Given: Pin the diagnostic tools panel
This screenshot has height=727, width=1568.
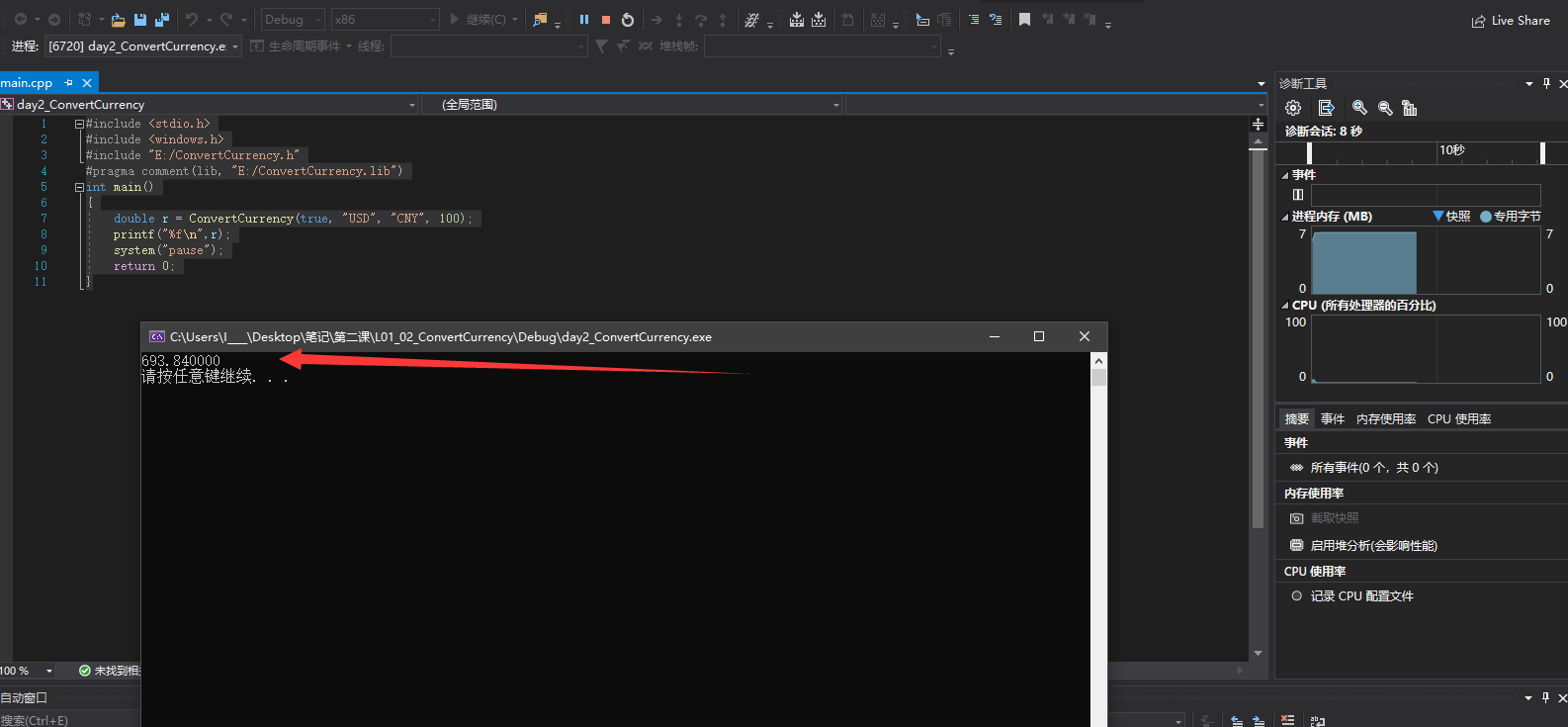Looking at the screenshot, I should 1546,84.
